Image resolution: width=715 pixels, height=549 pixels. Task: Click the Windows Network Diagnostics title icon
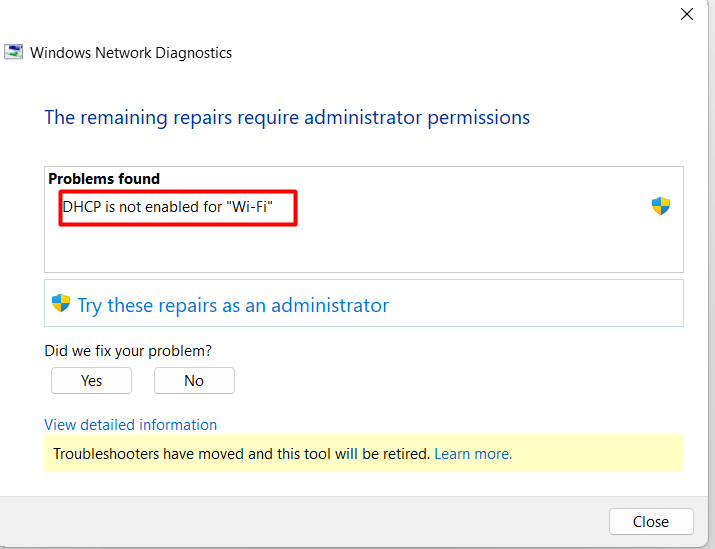coord(14,52)
